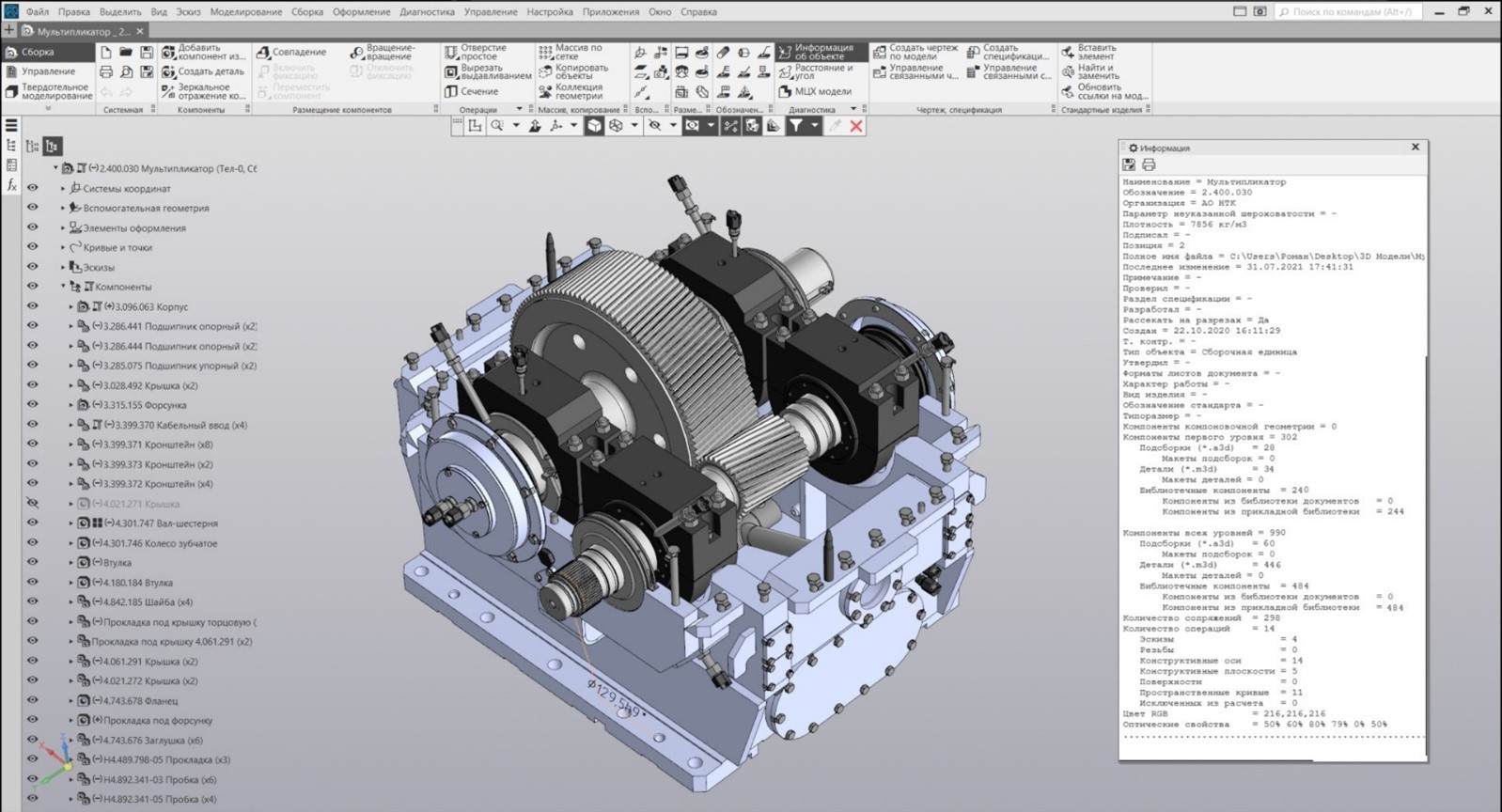The height and width of the screenshot is (812, 1502).
Task: Open the filter dropdown arrow in view toolbar
Action: click(x=815, y=126)
